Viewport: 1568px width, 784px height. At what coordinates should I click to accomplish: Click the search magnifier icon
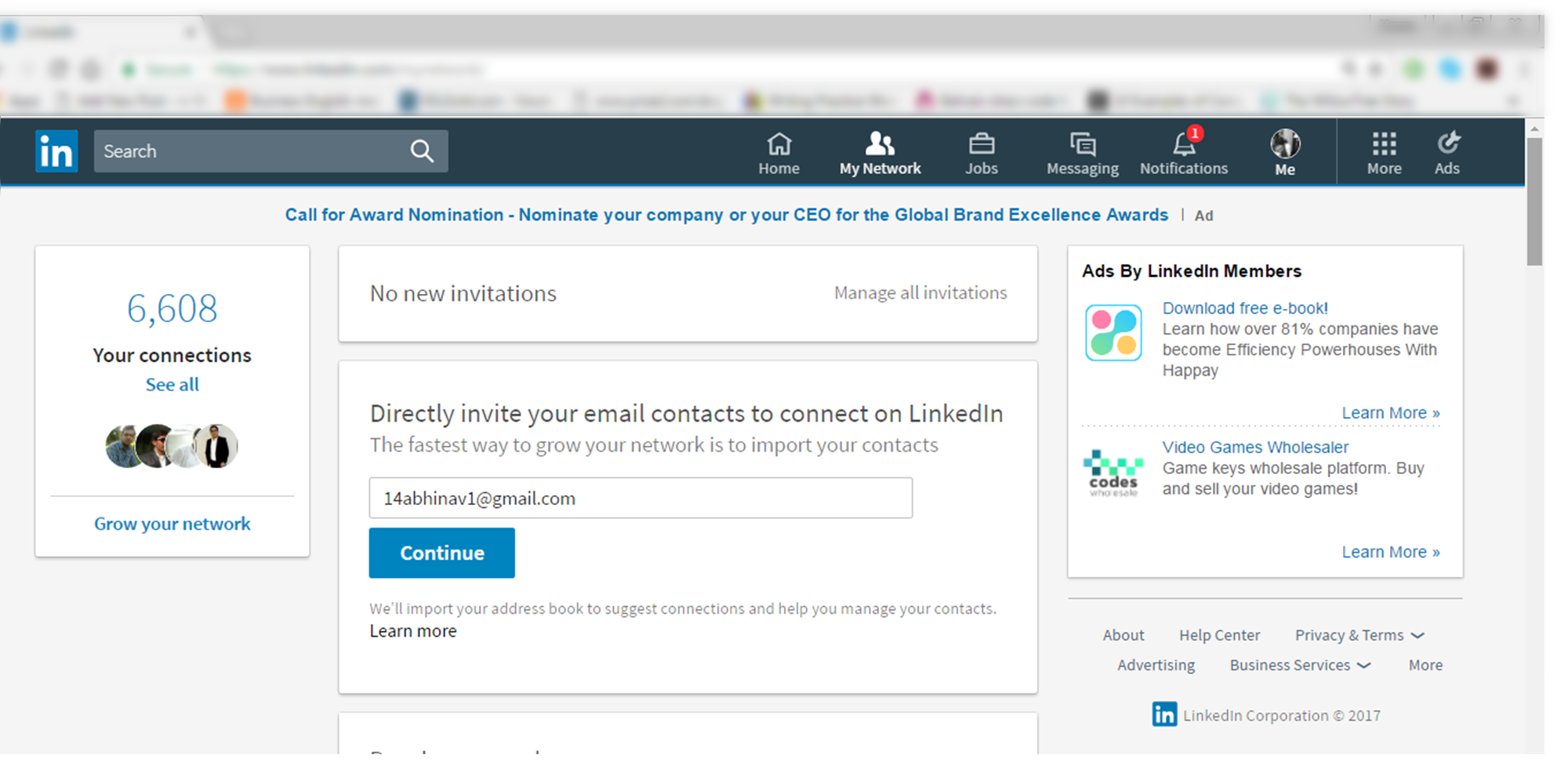pos(422,151)
